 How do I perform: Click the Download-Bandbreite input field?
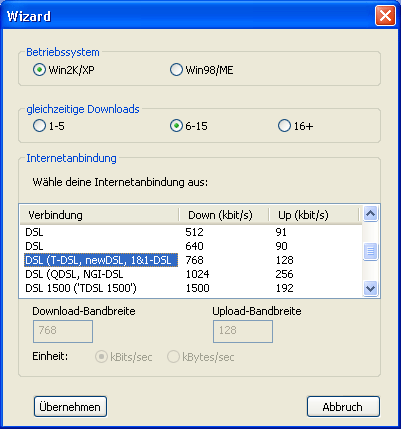(x=63, y=331)
